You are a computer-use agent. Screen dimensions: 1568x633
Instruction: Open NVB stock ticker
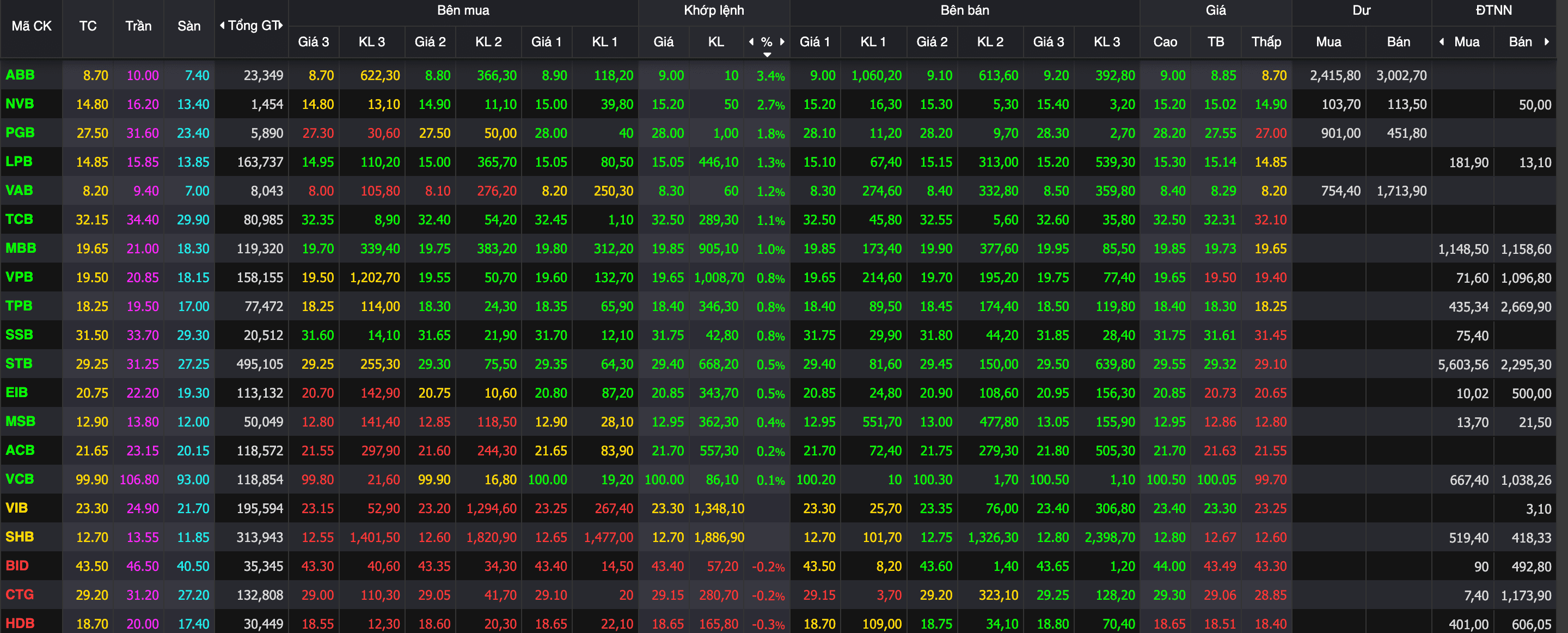coord(20,104)
